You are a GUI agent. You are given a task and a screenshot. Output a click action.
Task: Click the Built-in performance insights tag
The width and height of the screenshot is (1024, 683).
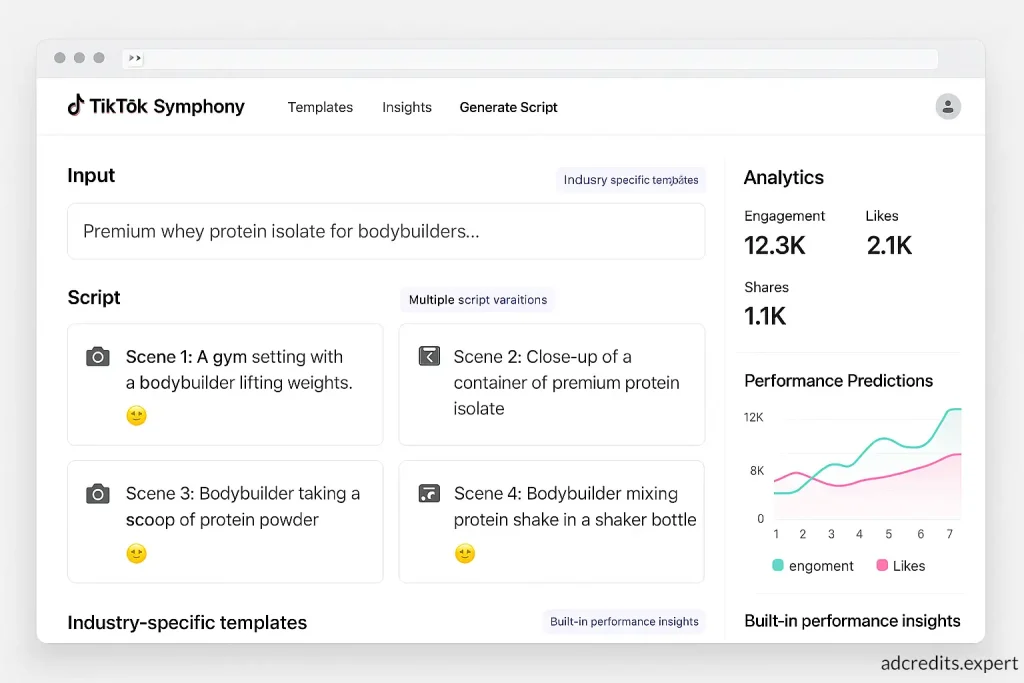pos(624,622)
